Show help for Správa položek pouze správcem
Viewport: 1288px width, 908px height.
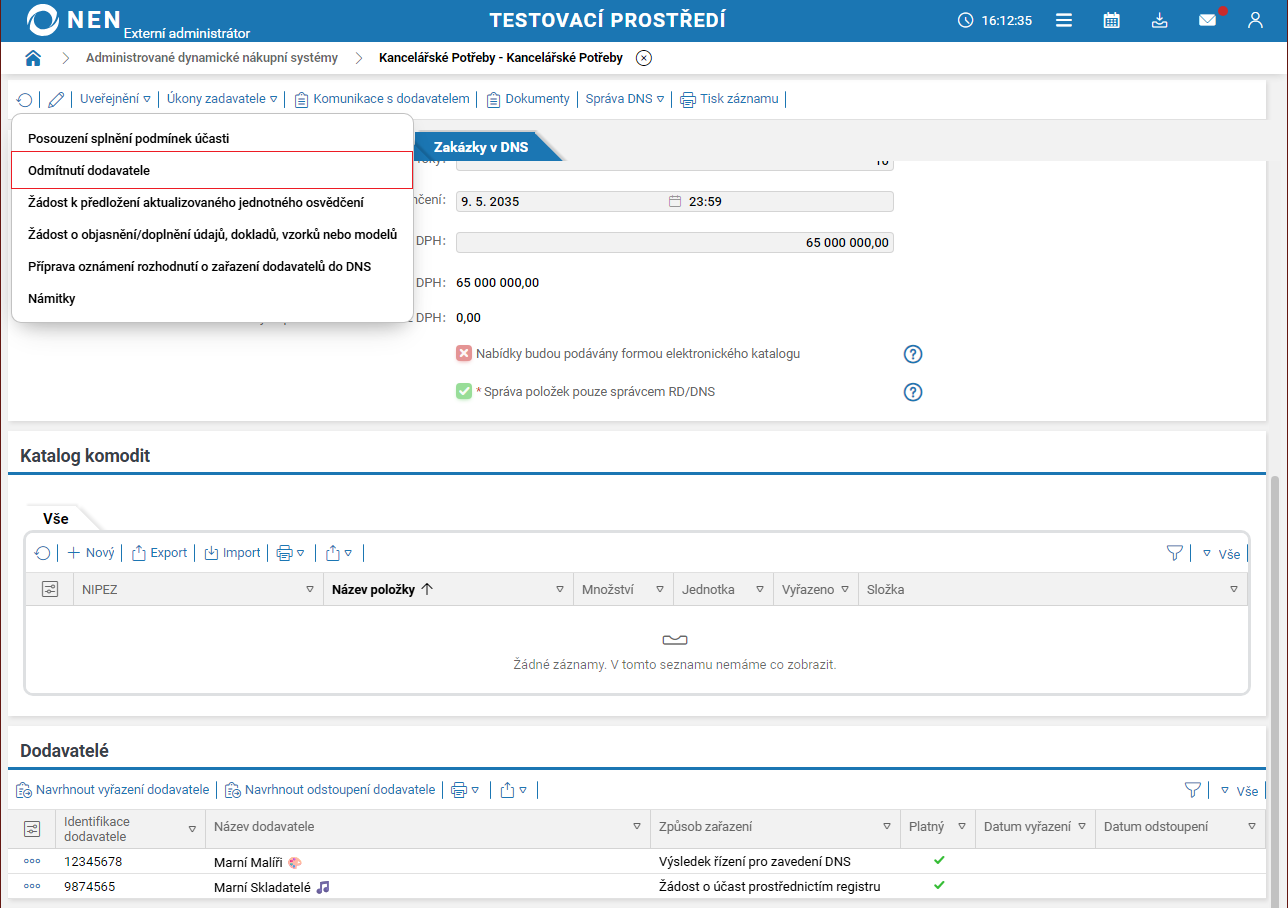(912, 392)
